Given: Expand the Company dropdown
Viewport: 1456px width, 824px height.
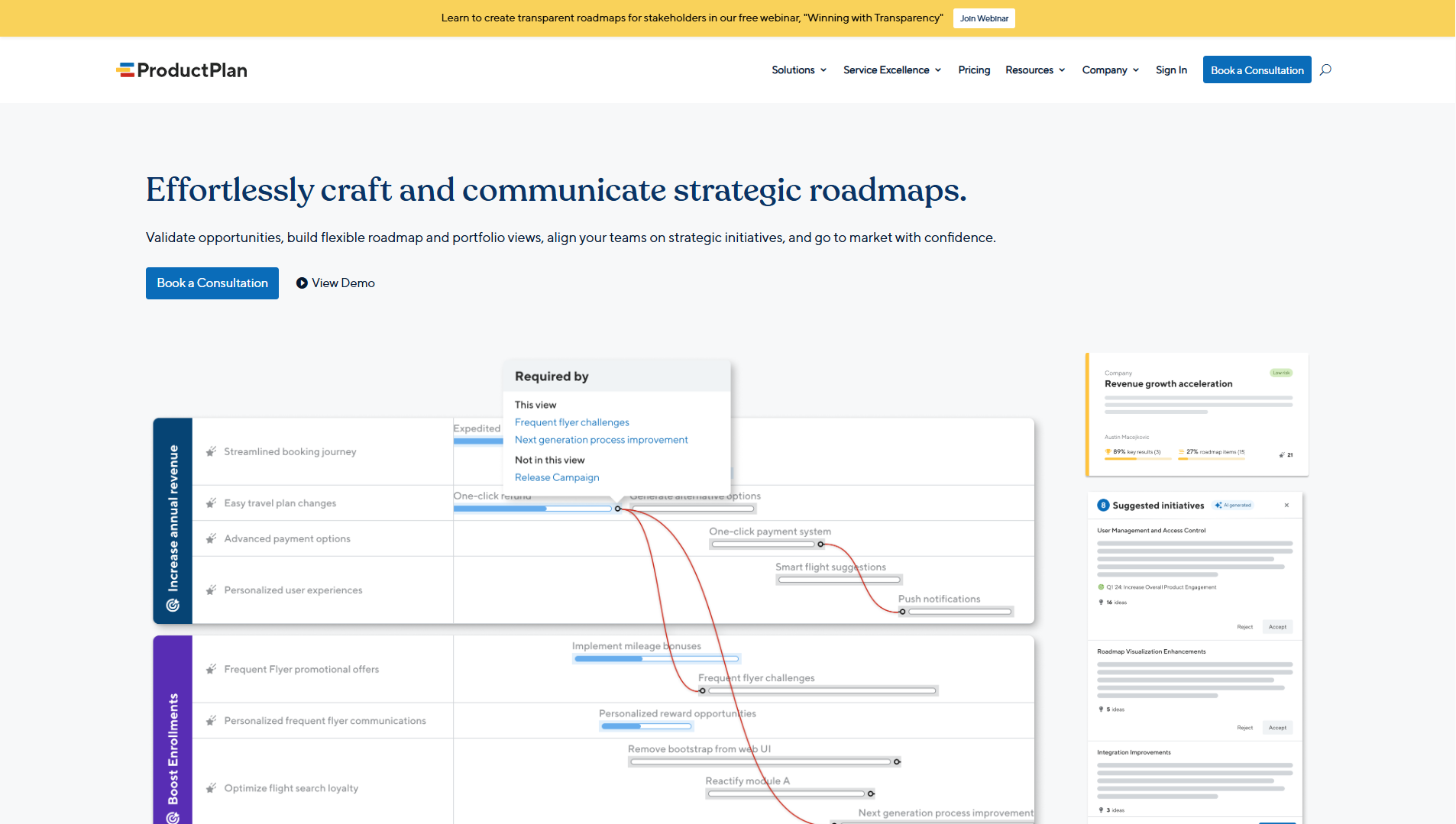Looking at the screenshot, I should tap(1111, 69).
